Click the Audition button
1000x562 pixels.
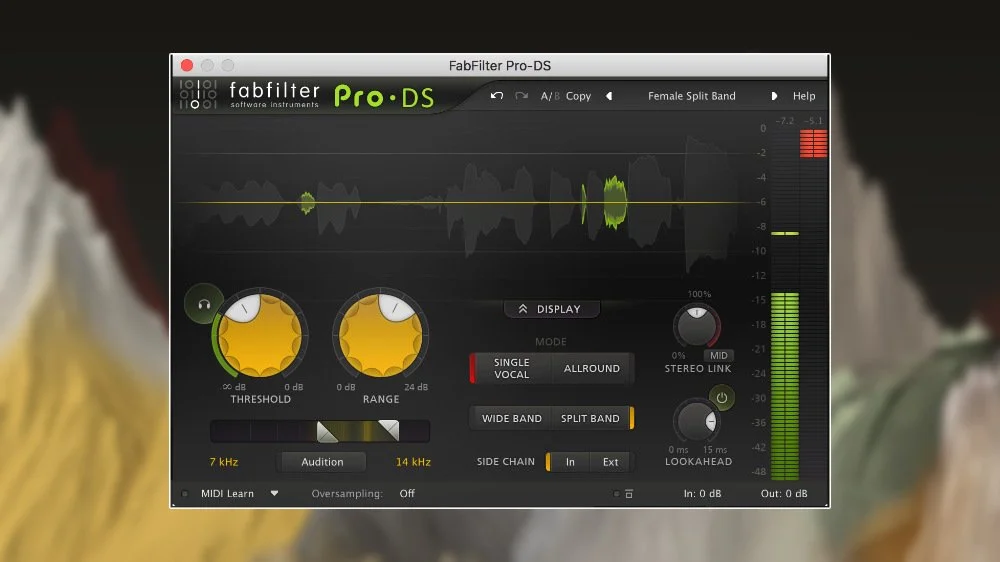322,462
